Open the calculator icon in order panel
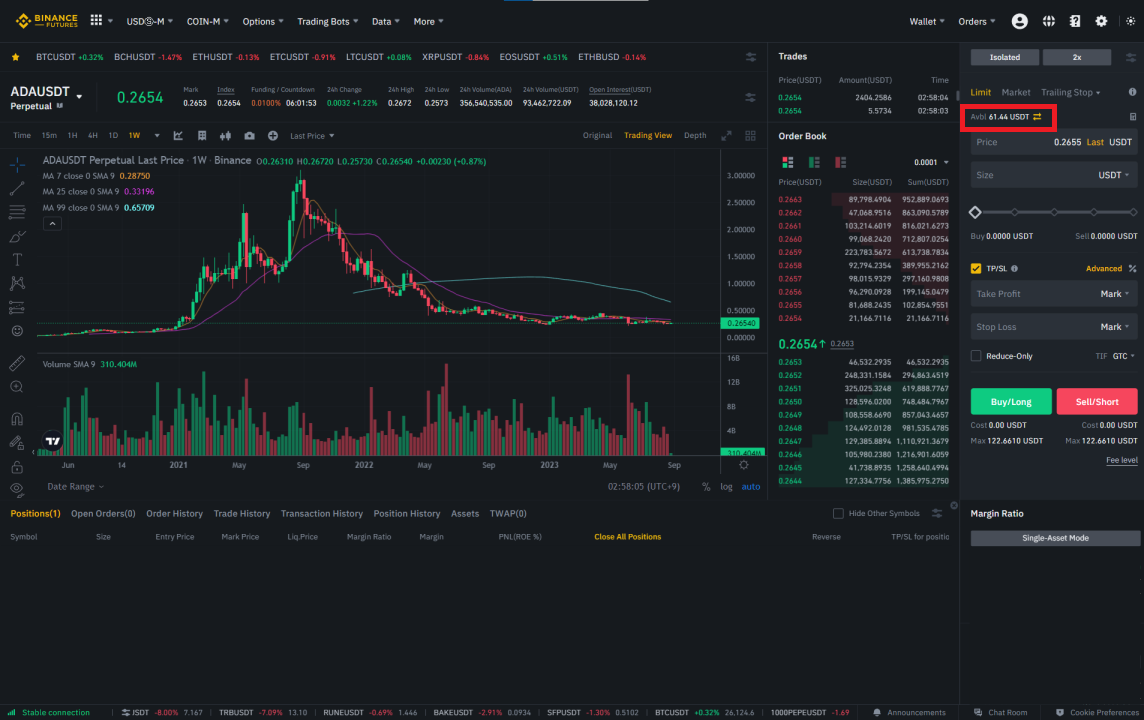The image size is (1144, 720). (x=1132, y=117)
